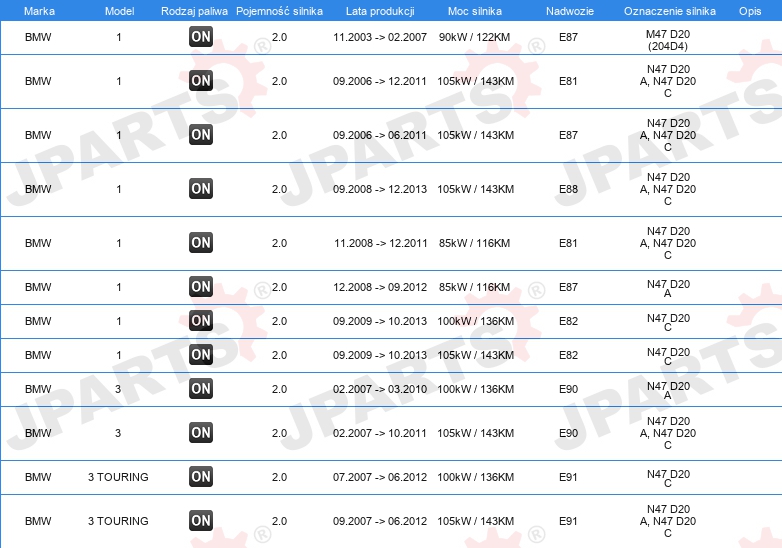Click the E90 cell in the 02.2007 -> 03.2010 row

coord(568,389)
